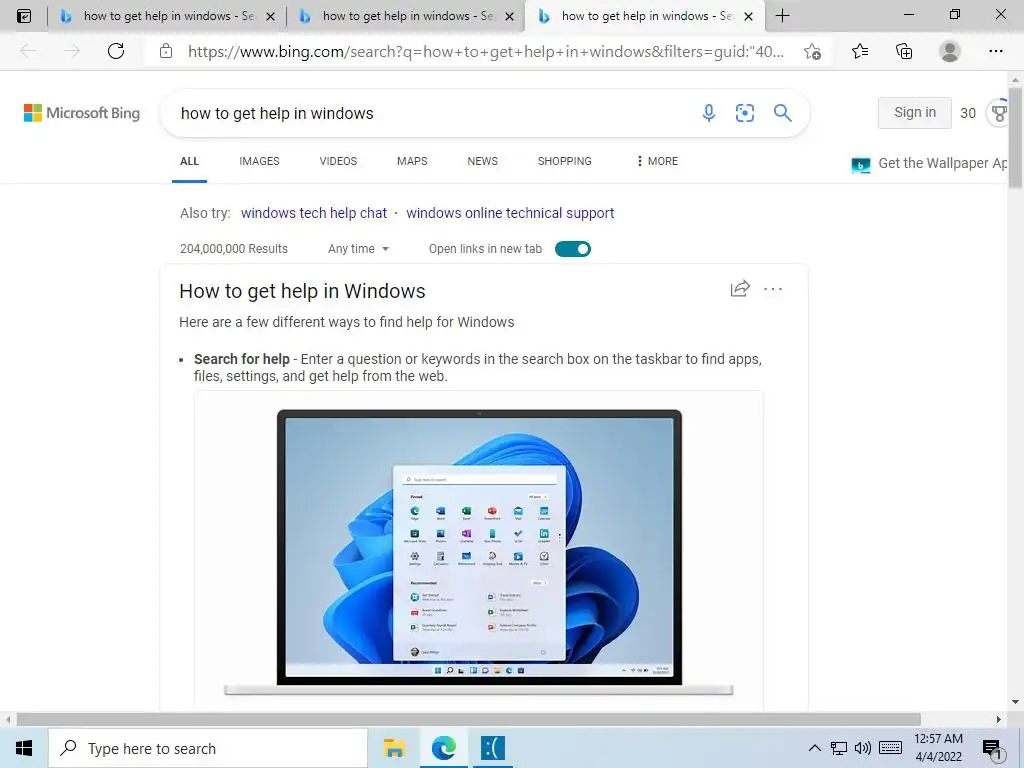This screenshot has width=1024, height=768.
Task: Open the touch keyboard tray icon
Action: [891, 748]
